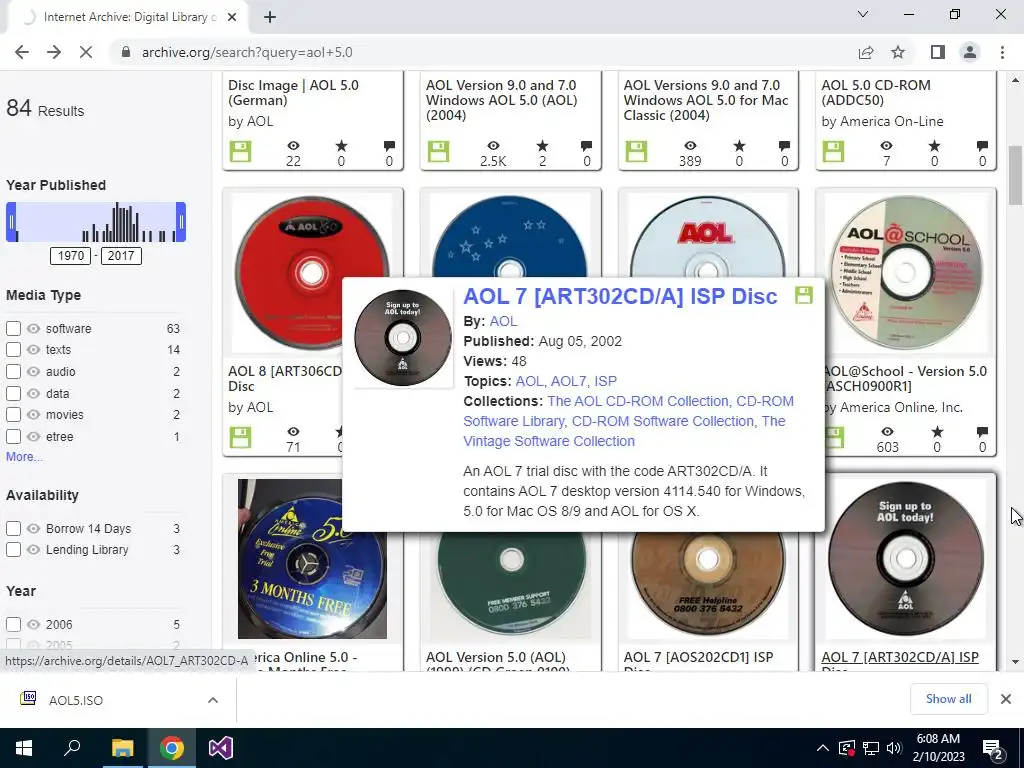Close the Internet Archive tab
The image size is (1024, 768).
coord(232,18)
